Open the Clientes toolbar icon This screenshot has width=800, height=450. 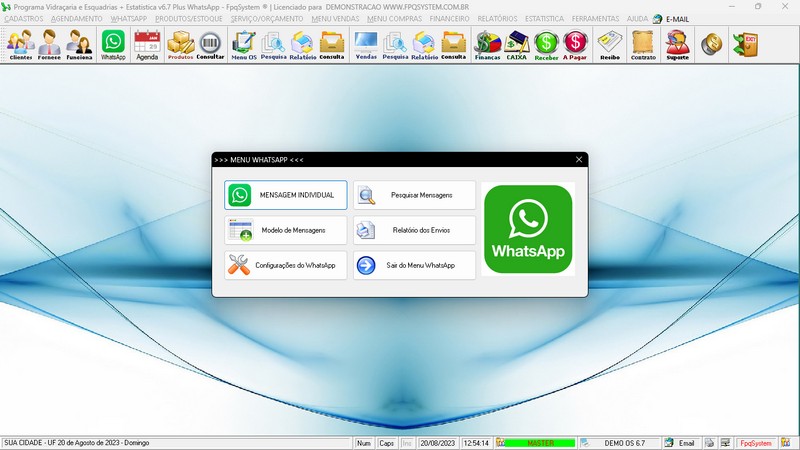(x=20, y=45)
